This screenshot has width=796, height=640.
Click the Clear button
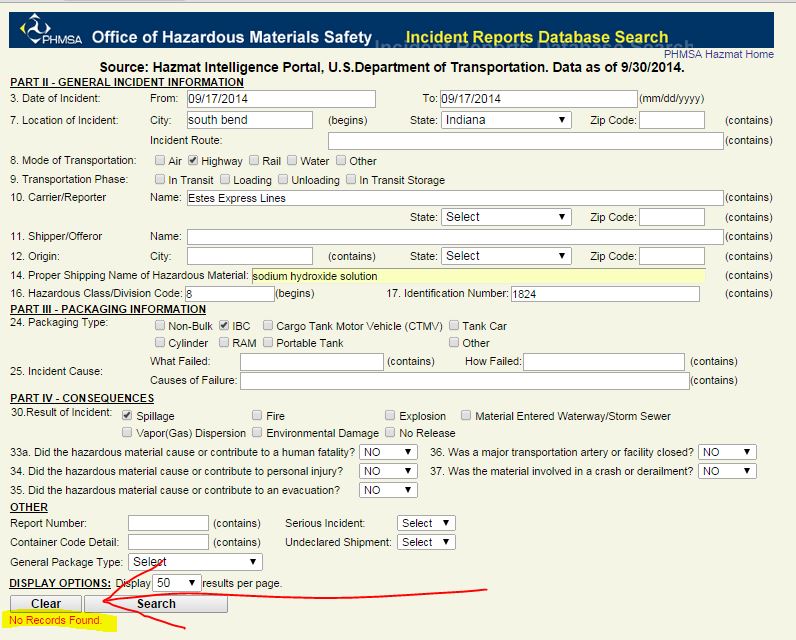click(x=46, y=604)
